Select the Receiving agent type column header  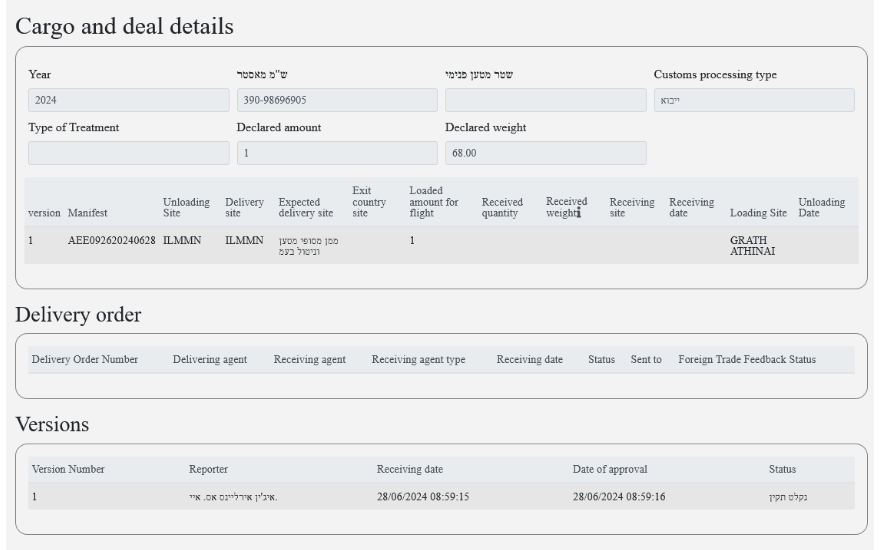418,359
